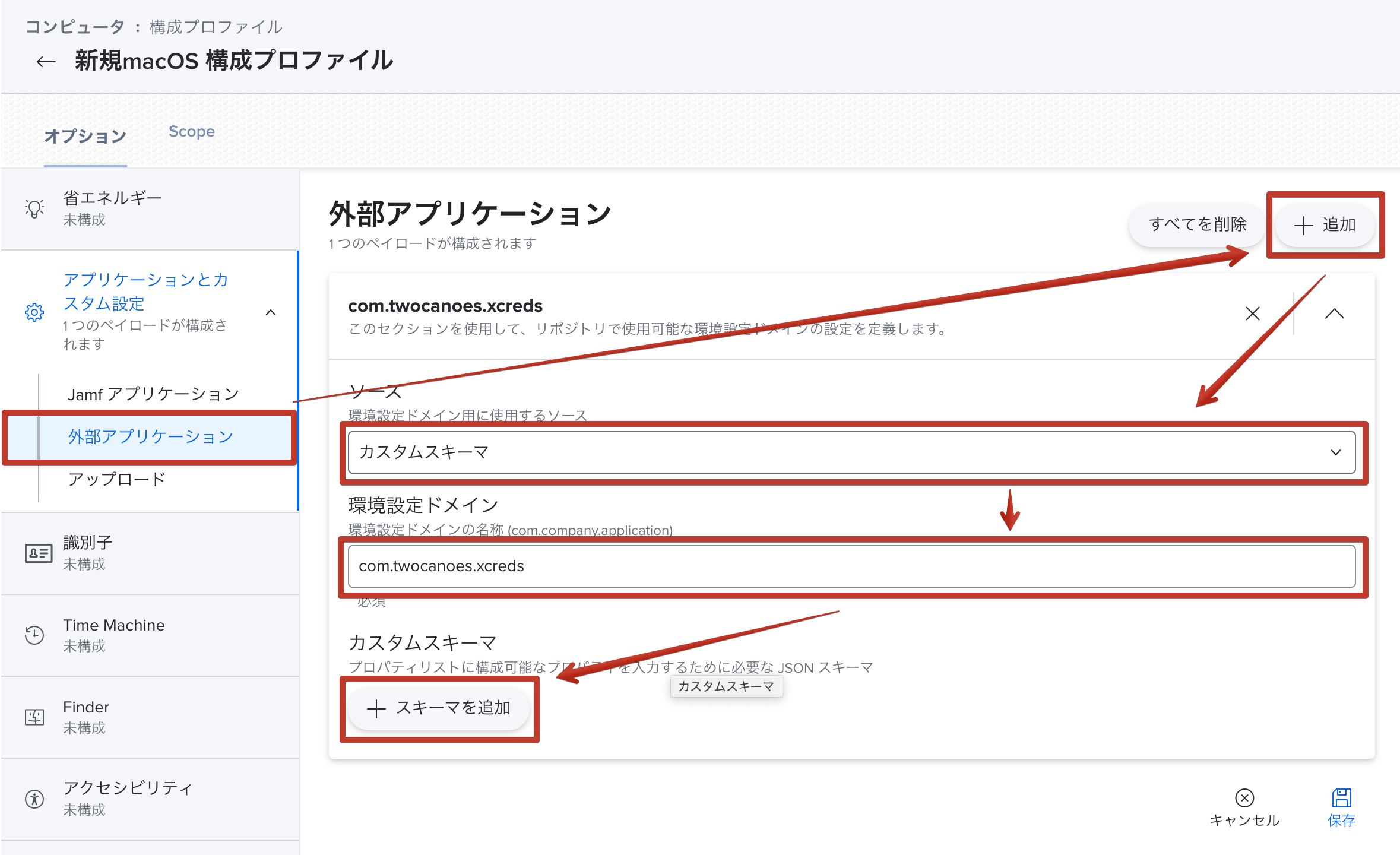This screenshot has height=855, width=1400.
Task: Open the Time Machine payload section
Action: tap(150, 635)
